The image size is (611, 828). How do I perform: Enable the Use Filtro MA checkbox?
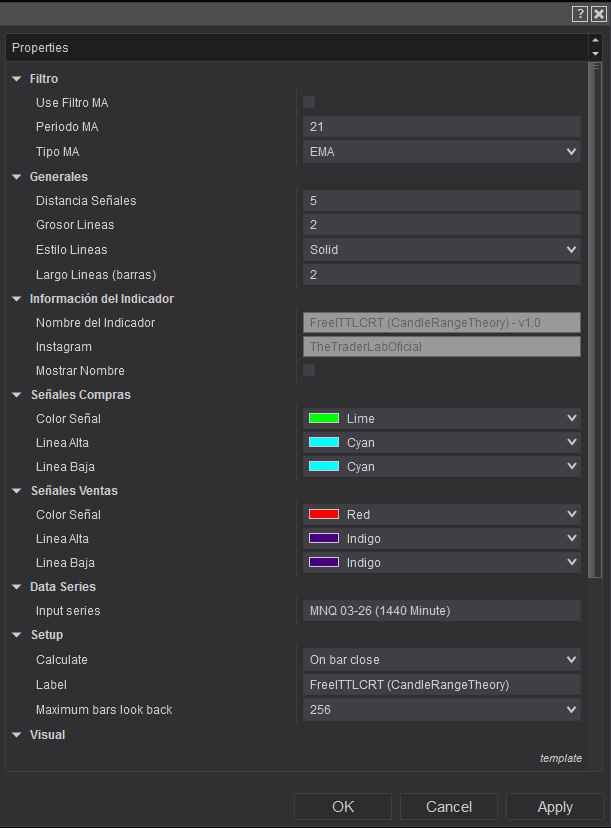(x=309, y=102)
